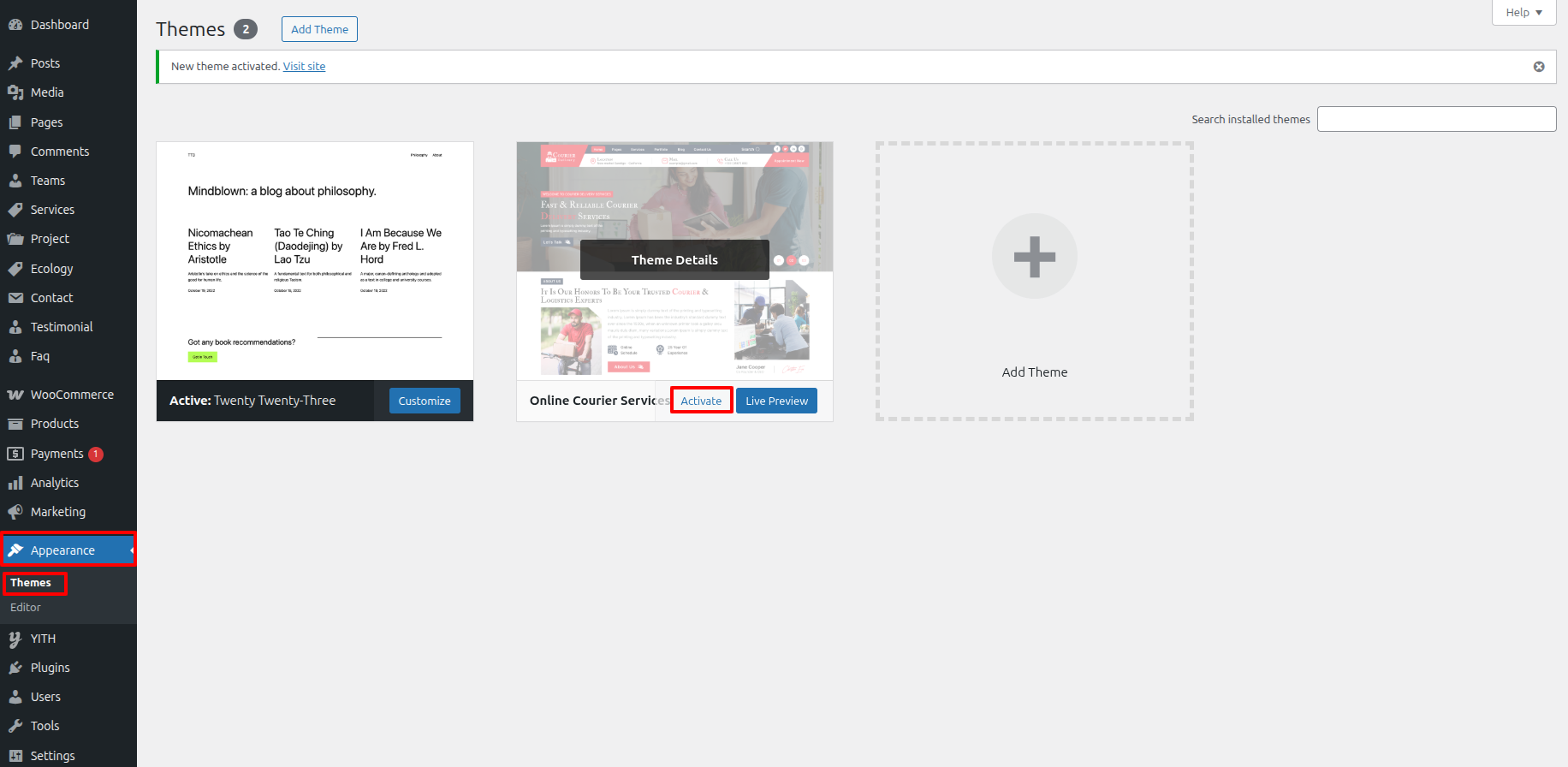
Task: Follow the Visit site link
Action: [x=304, y=67]
